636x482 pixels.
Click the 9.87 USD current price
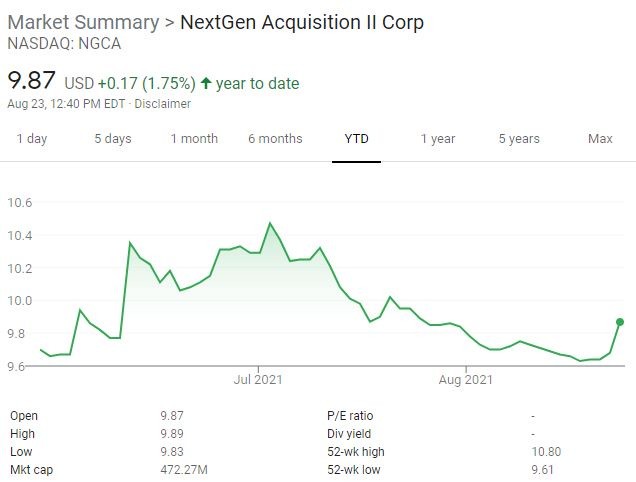(33, 81)
